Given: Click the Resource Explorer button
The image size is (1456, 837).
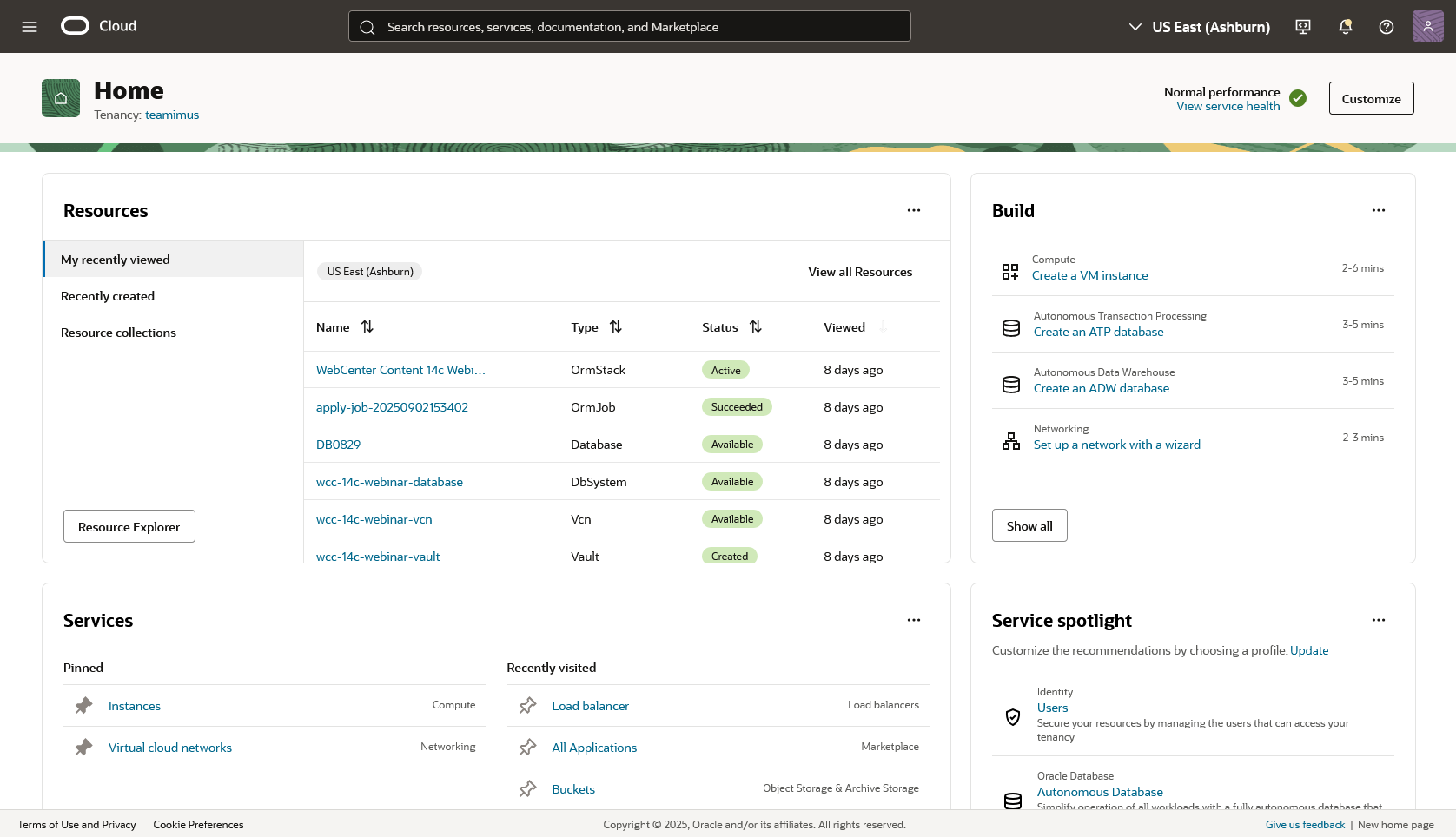Looking at the screenshot, I should pyautogui.click(x=129, y=527).
